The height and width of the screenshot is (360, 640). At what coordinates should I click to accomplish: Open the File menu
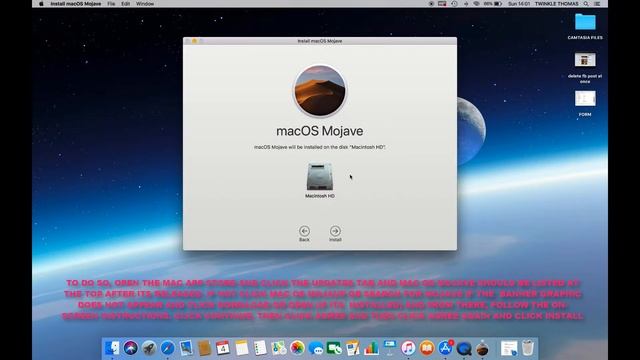click(111, 4)
